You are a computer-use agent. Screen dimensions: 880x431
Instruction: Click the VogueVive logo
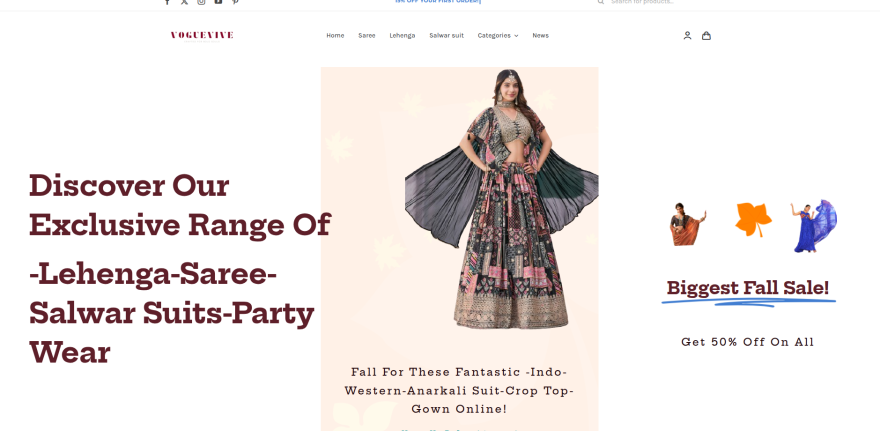coord(202,36)
